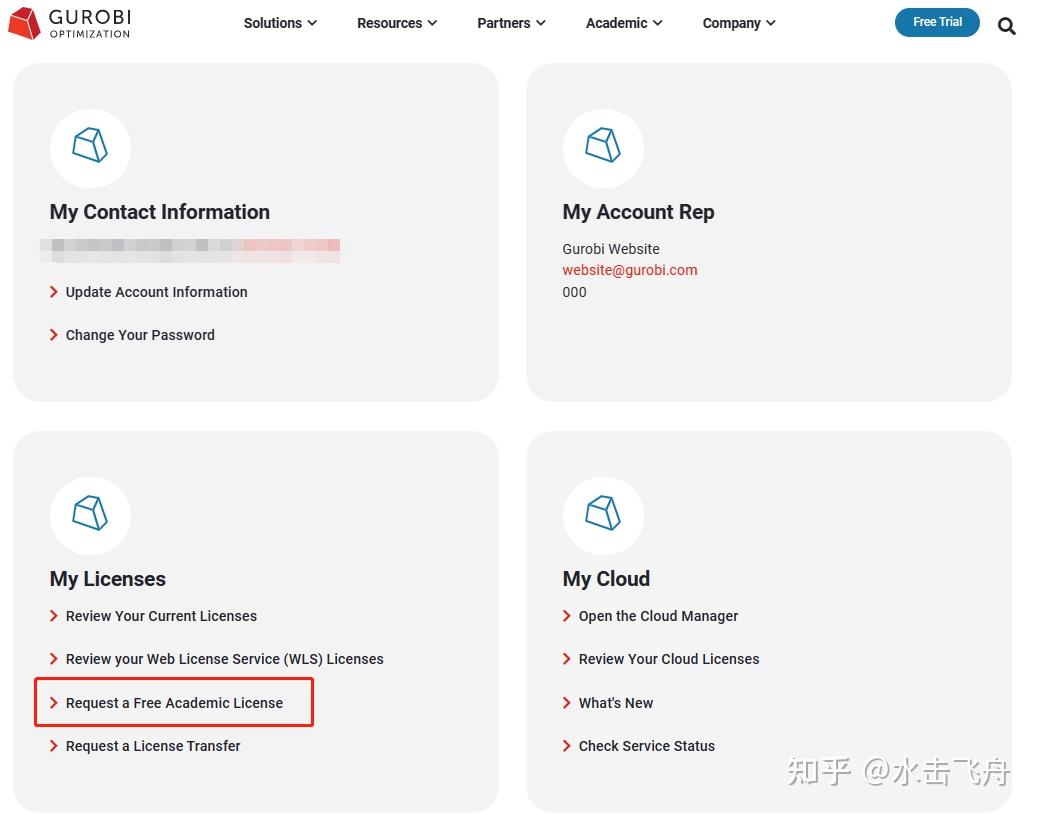Open Review your Web License Service Licenses

224,659
